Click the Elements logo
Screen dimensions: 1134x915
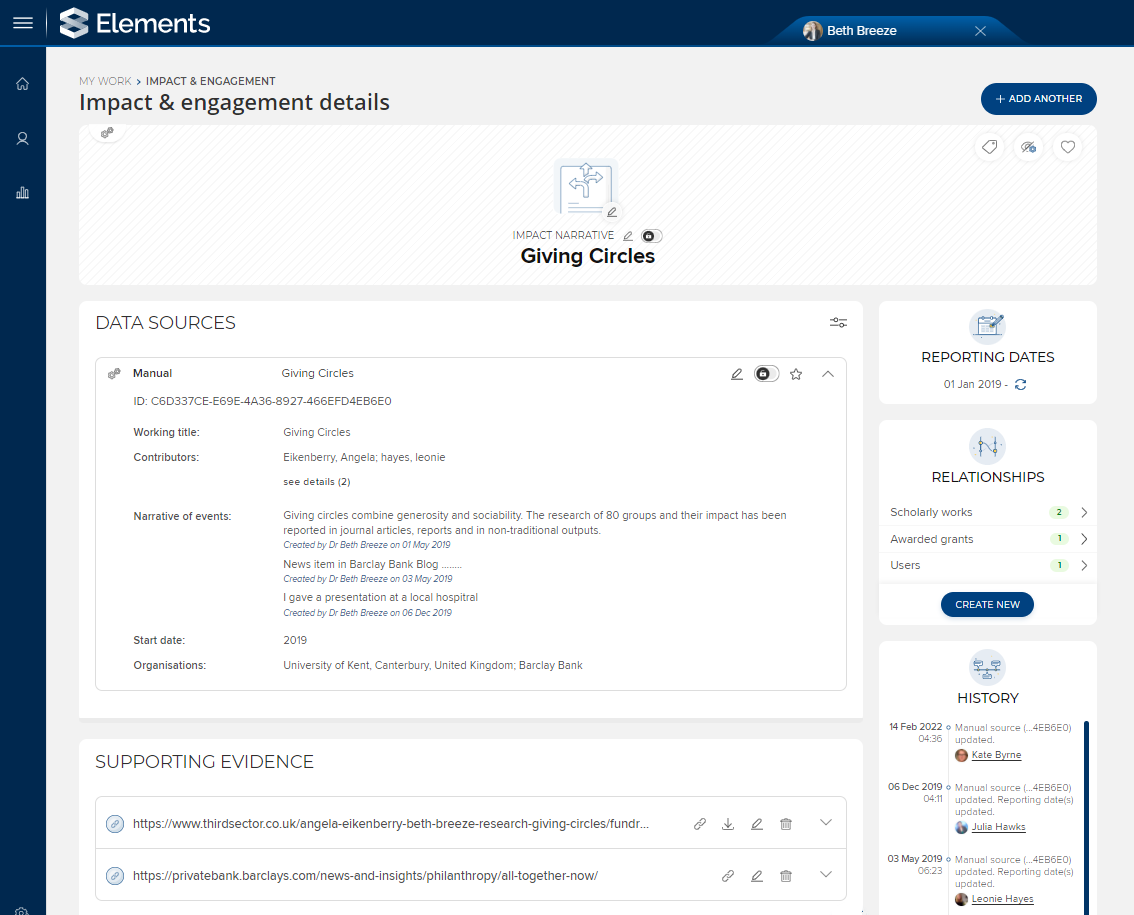[x=135, y=23]
